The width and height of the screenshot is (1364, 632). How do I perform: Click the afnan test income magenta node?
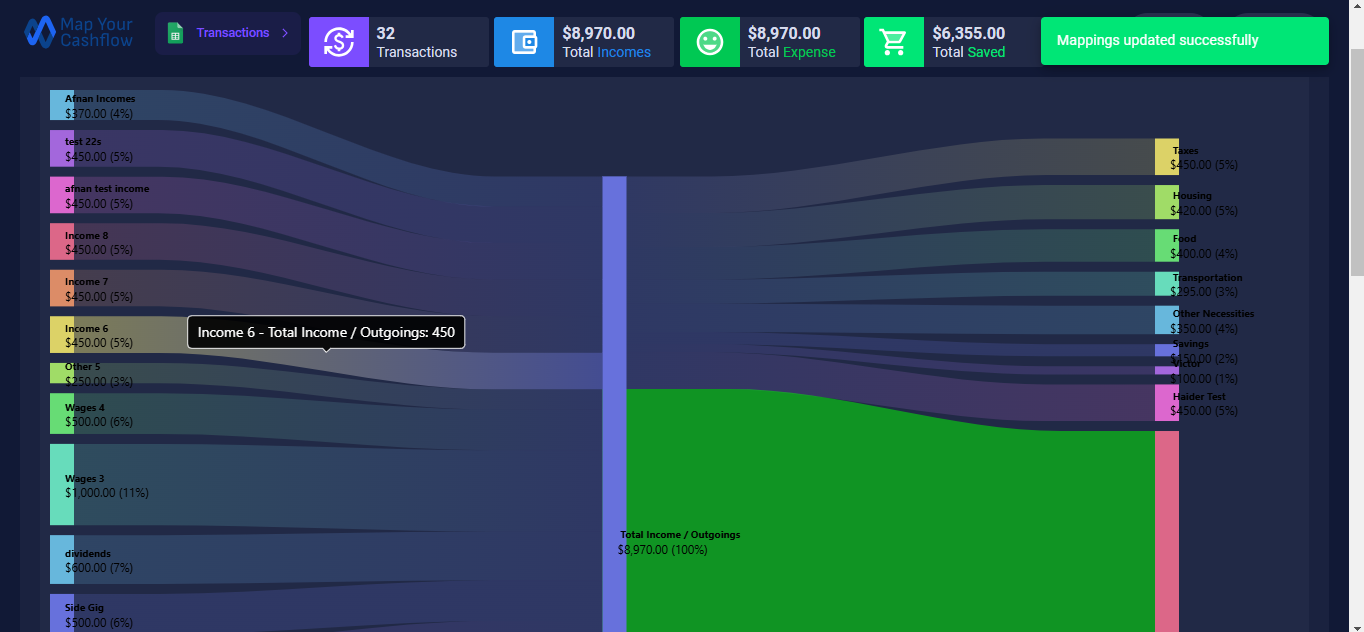point(62,195)
